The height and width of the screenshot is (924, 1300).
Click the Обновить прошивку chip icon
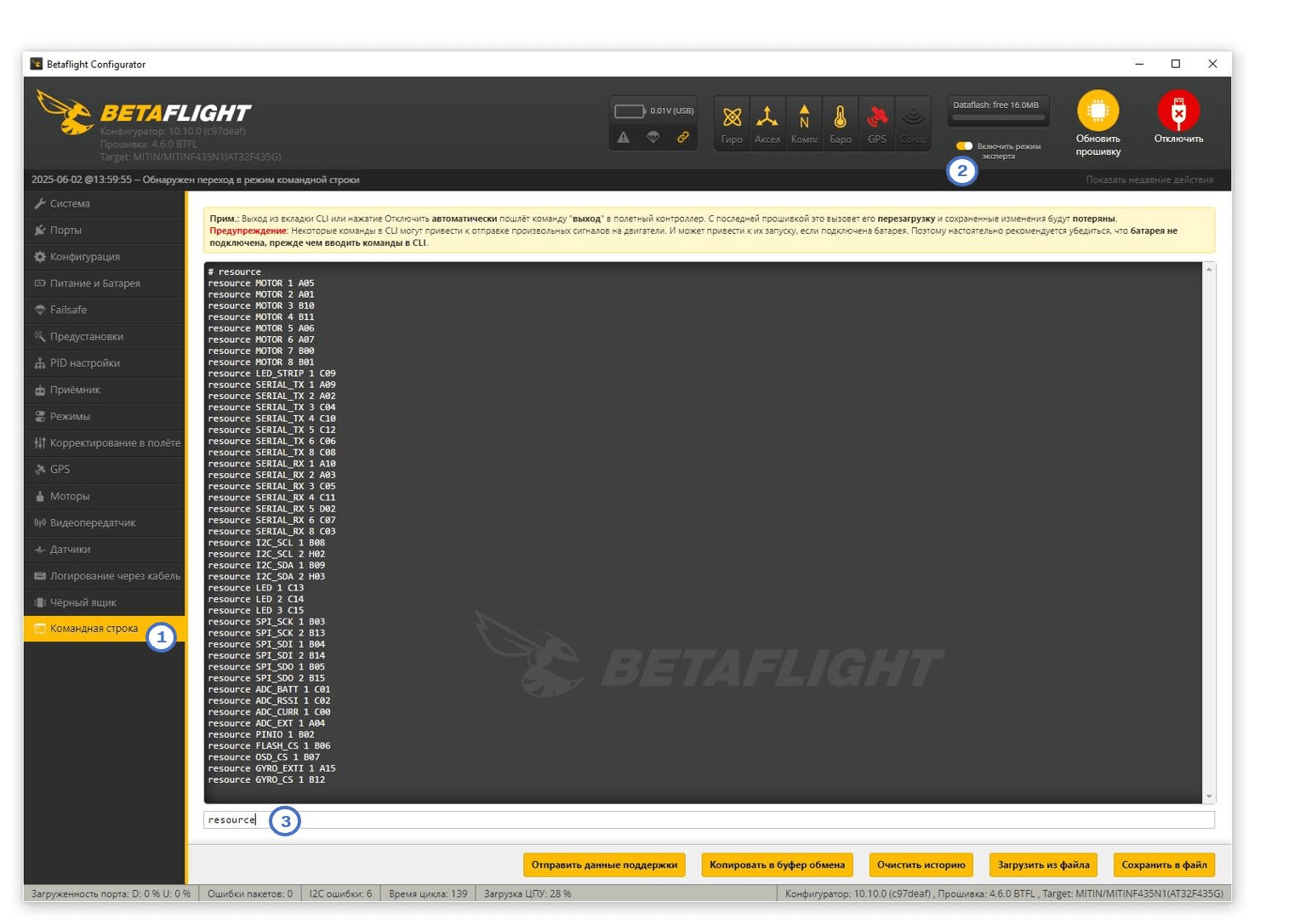pyautogui.click(x=1098, y=111)
